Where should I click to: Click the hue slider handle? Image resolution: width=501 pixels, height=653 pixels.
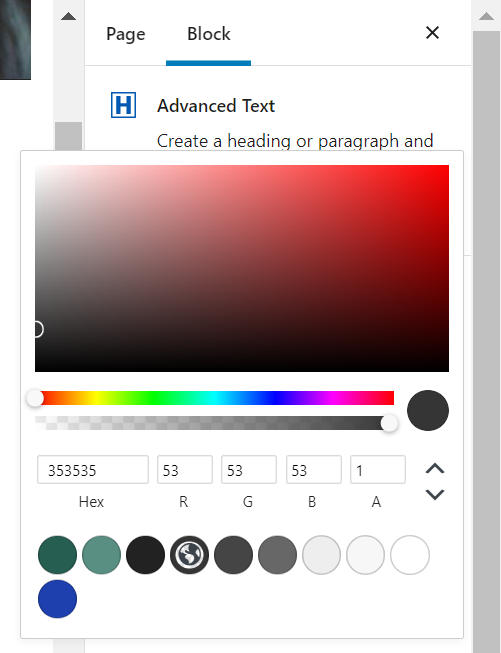coord(35,398)
